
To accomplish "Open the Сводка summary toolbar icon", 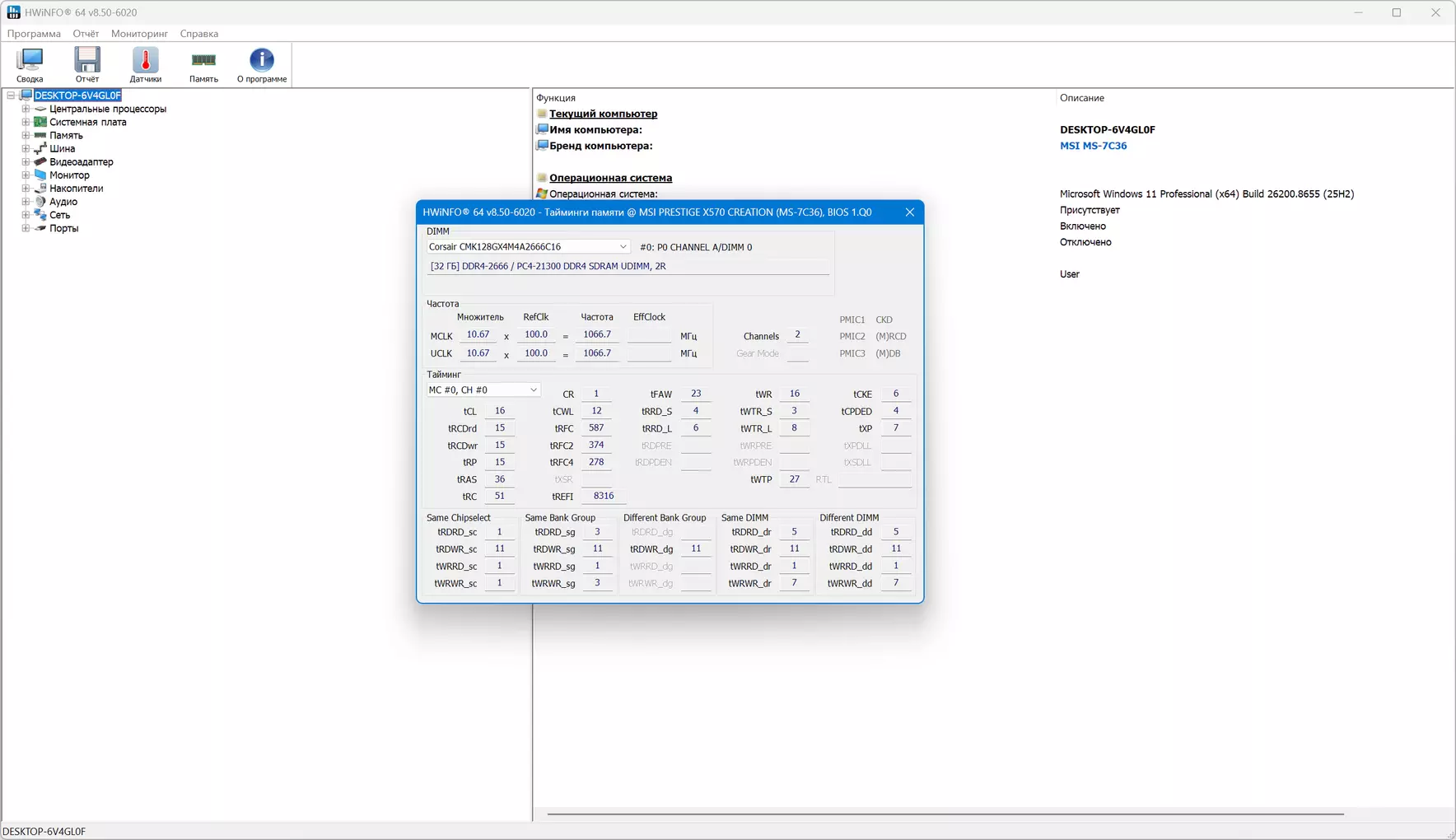I will (x=30, y=64).
